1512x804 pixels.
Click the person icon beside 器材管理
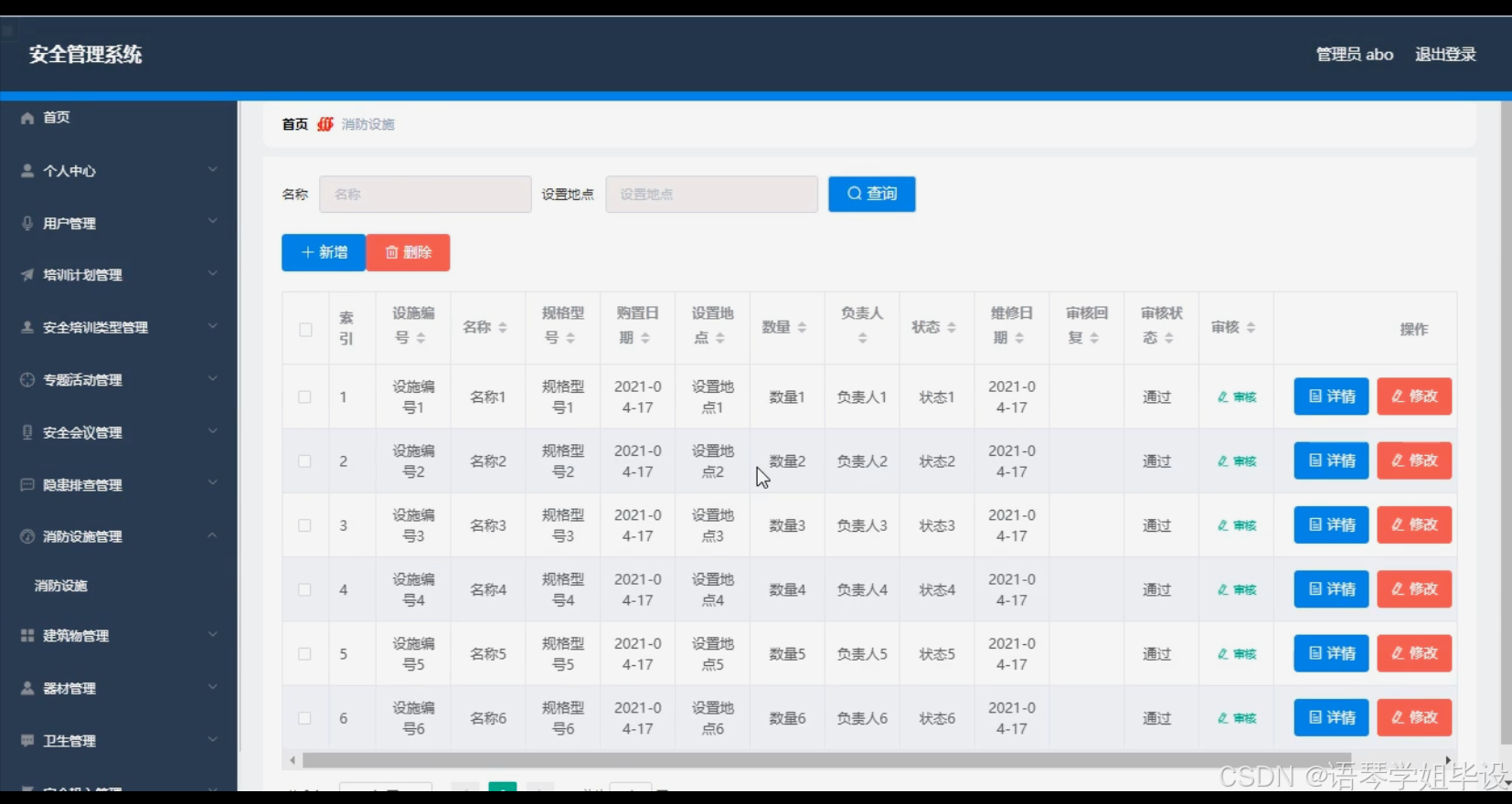point(27,688)
